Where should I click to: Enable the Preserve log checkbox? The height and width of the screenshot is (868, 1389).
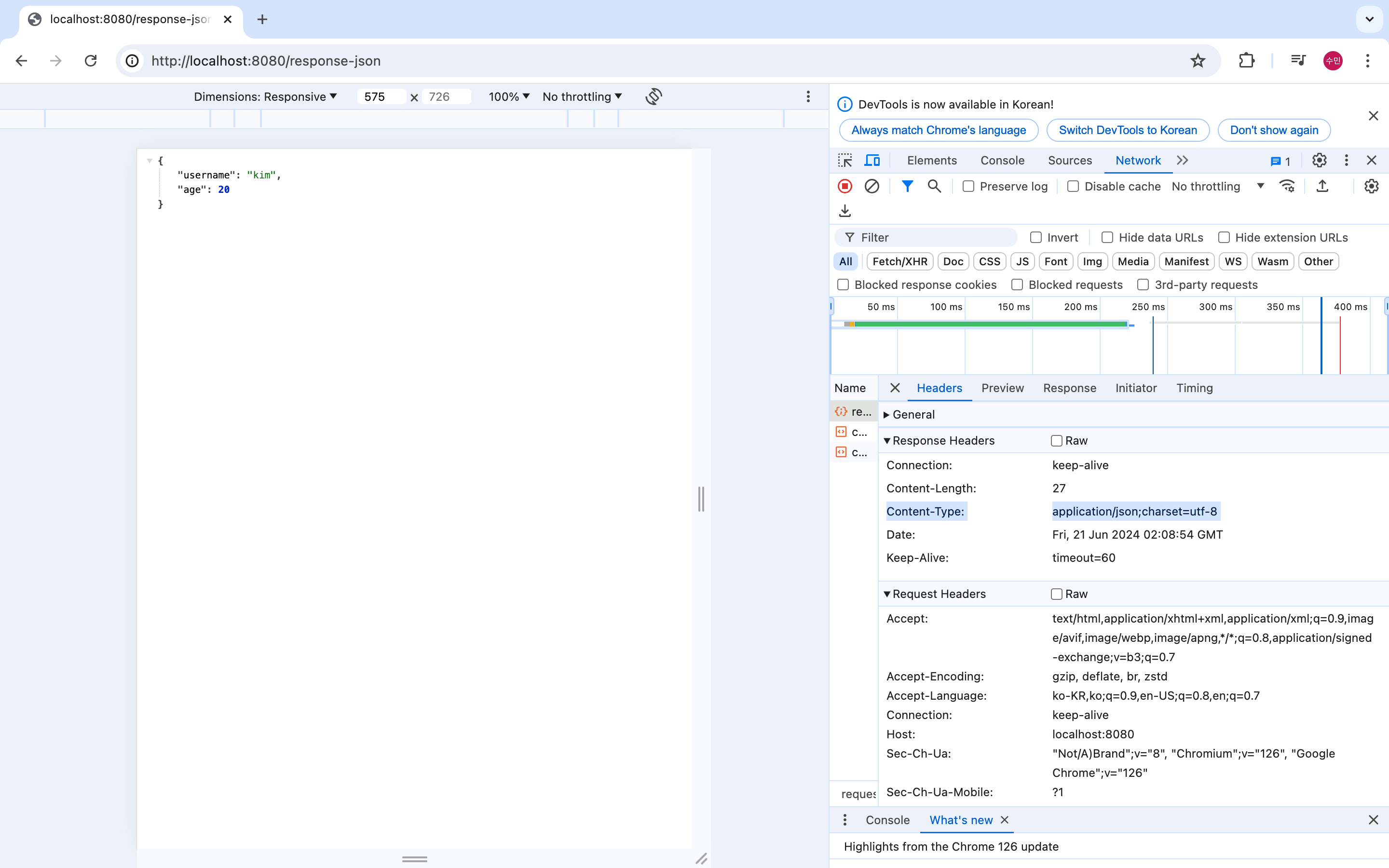pos(968,186)
